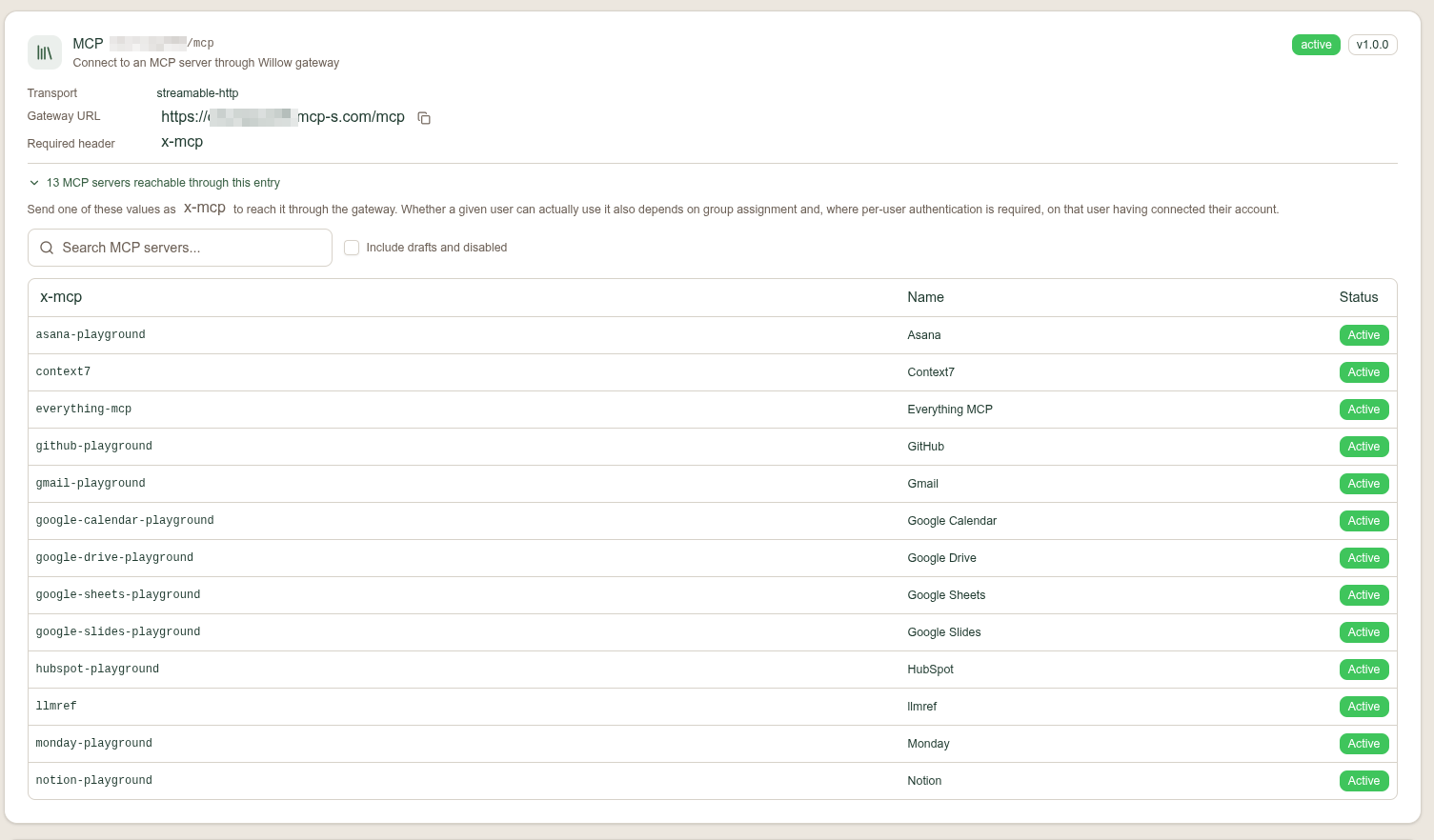Click the Active badge in Notion row

tap(1363, 781)
